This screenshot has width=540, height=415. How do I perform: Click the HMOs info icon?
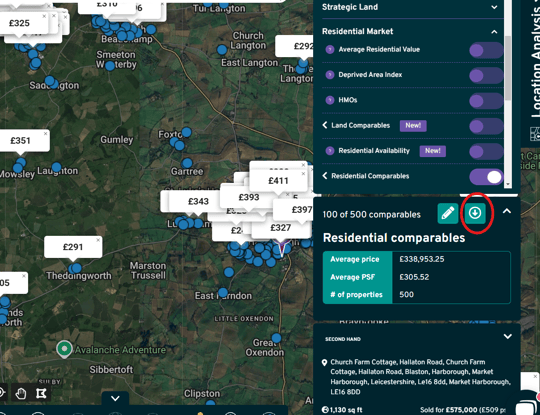(x=330, y=100)
